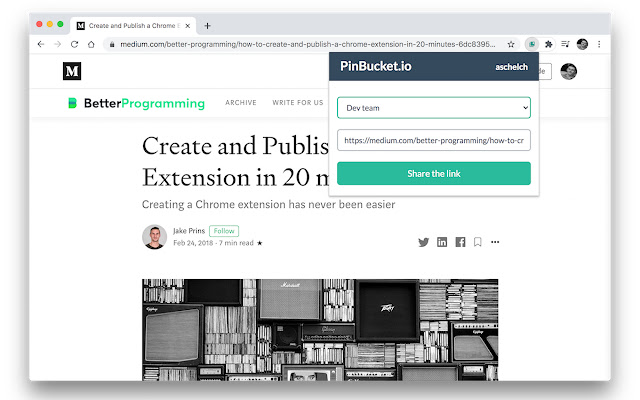Open the media control playlist icon
This screenshot has height=400, width=640.
565,44
